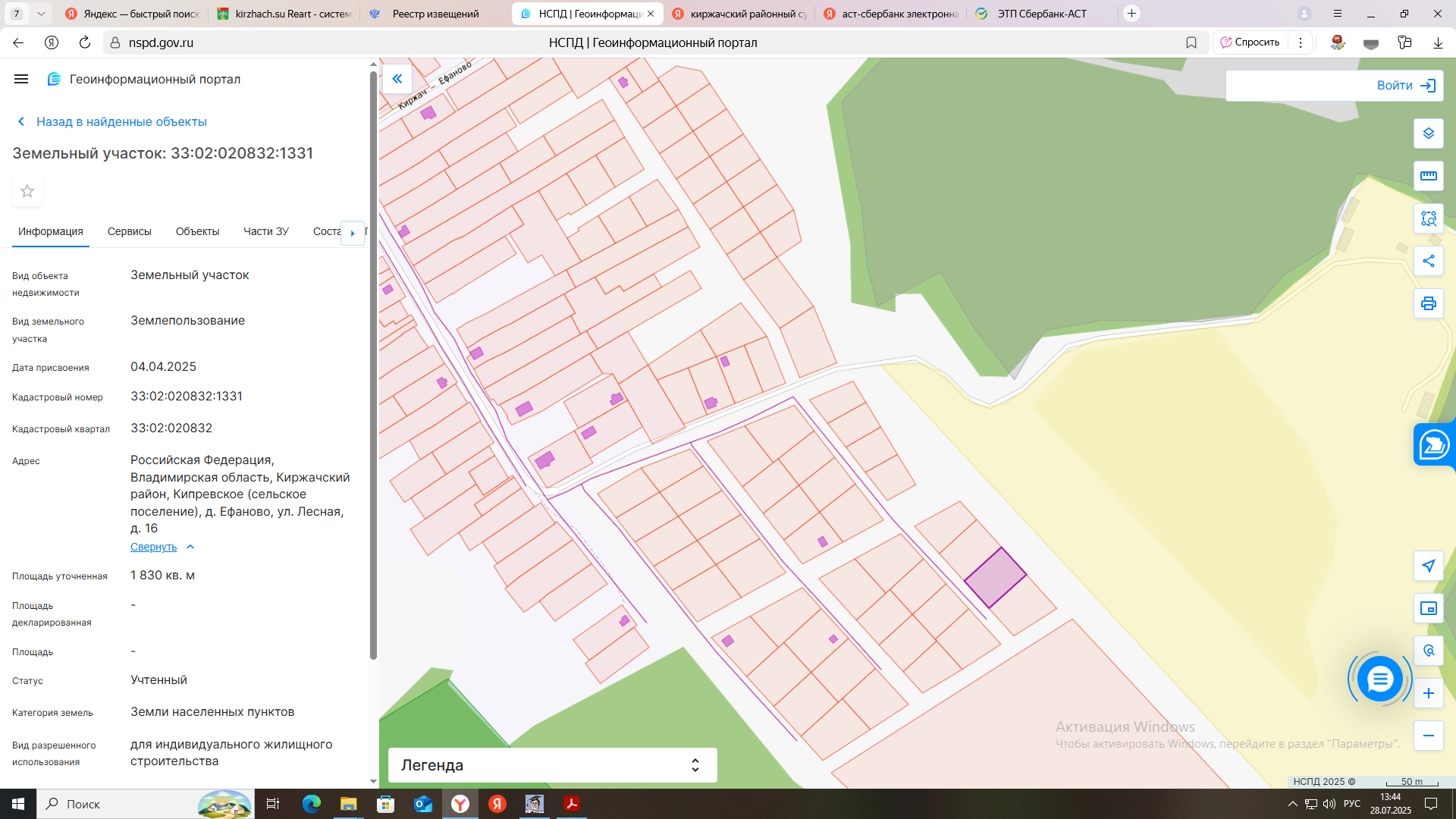Zoom out the map with minus button
The image size is (1456, 819).
pyautogui.click(x=1428, y=736)
